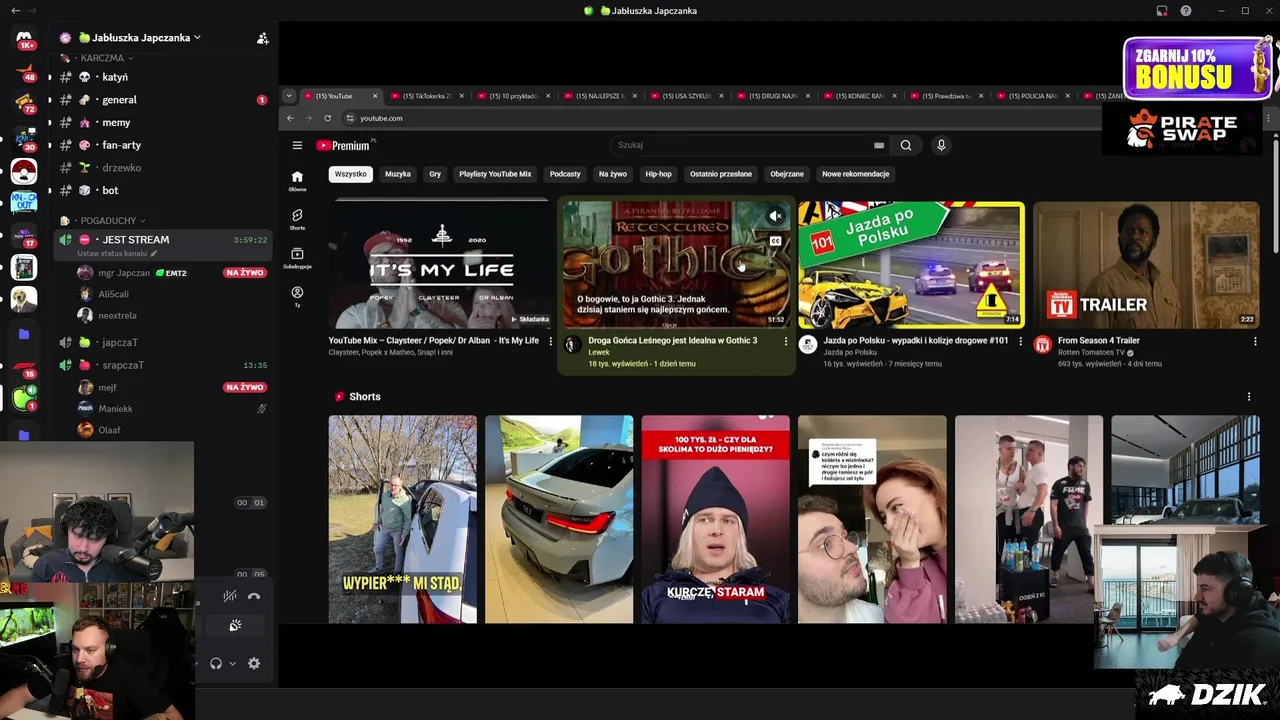Close the first YouTube browser tab
This screenshot has height=720, width=1280.
[375, 96]
